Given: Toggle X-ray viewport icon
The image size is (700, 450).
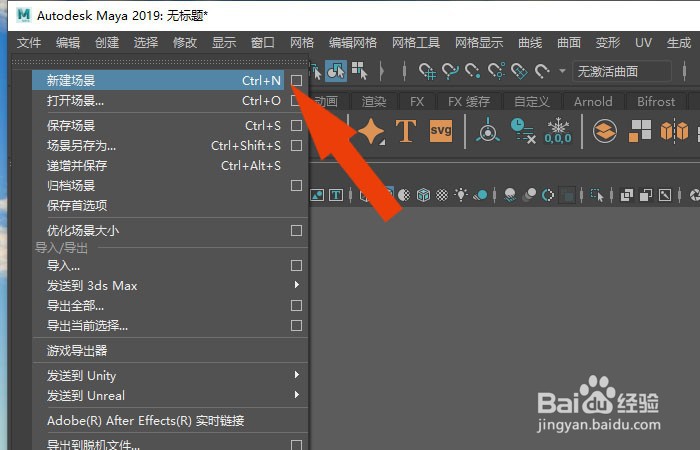Looking at the screenshot, I should pos(627,195).
